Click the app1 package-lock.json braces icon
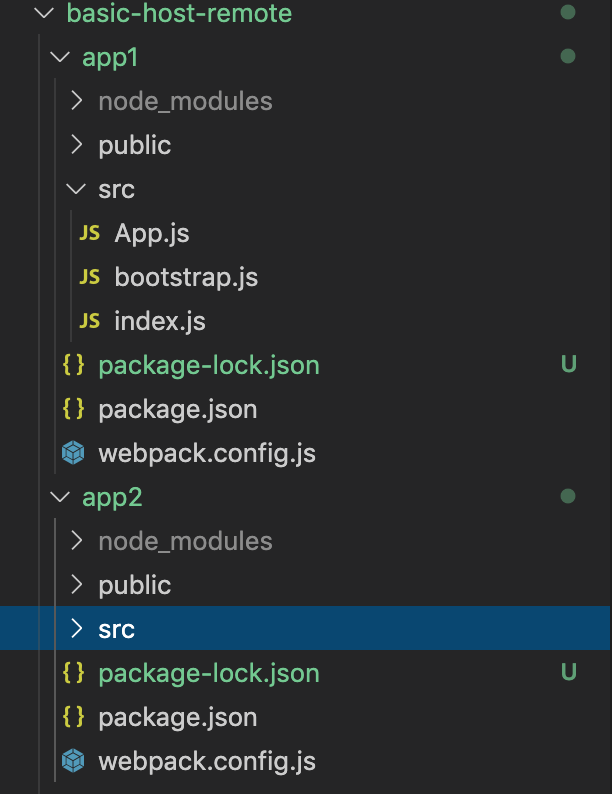Screen dimensions: 612x794 74,366
